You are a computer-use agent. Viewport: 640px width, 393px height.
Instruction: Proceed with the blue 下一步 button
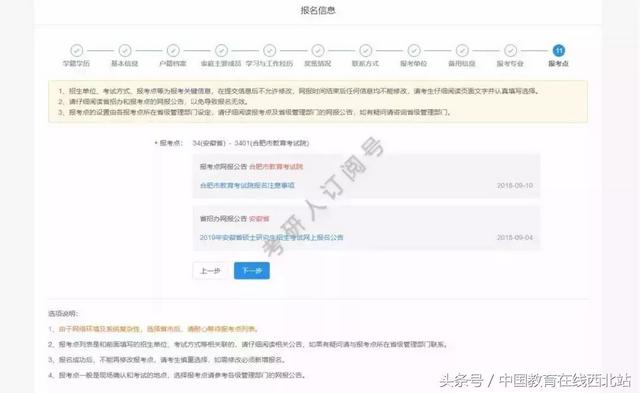pos(252,271)
